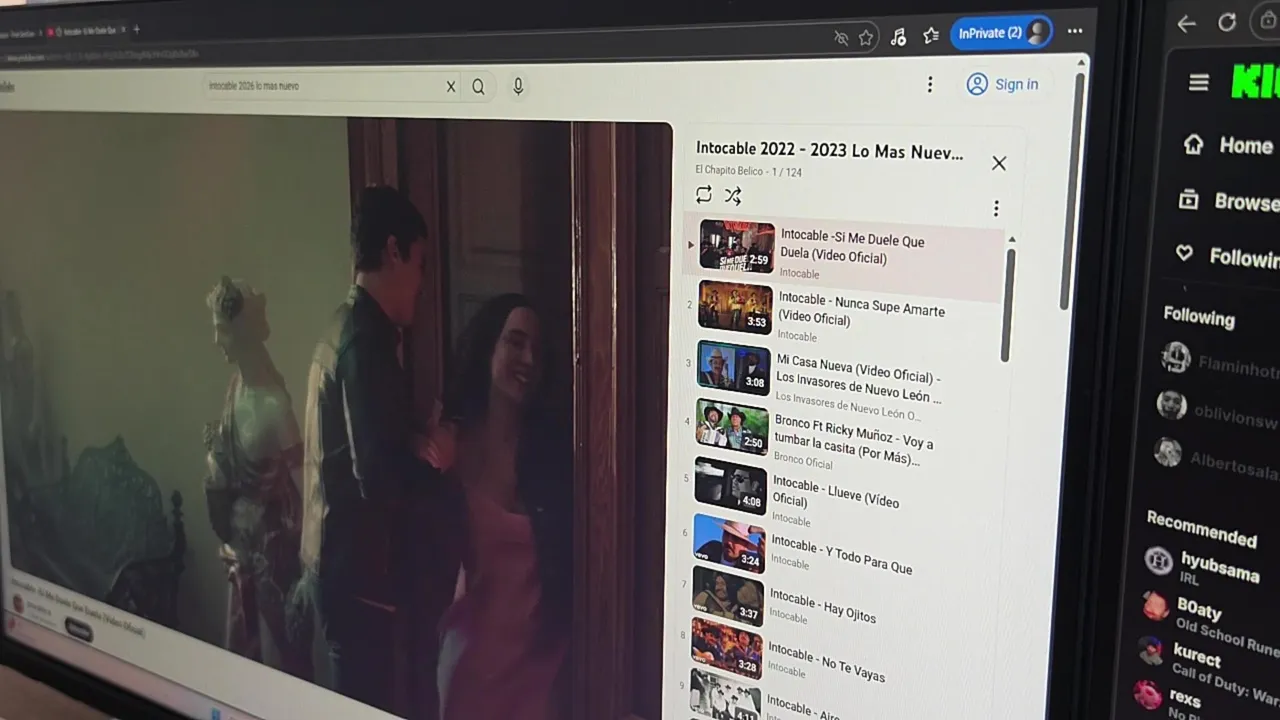
Task: Open a new tab with the plus button
Action: [x=137, y=29]
